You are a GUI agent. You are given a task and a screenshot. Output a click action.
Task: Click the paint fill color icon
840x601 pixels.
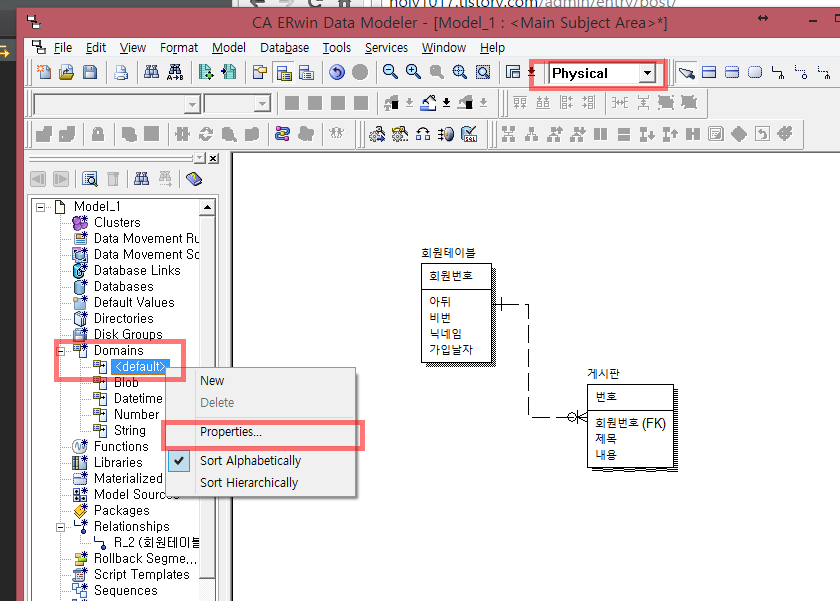pyautogui.click(x=428, y=102)
